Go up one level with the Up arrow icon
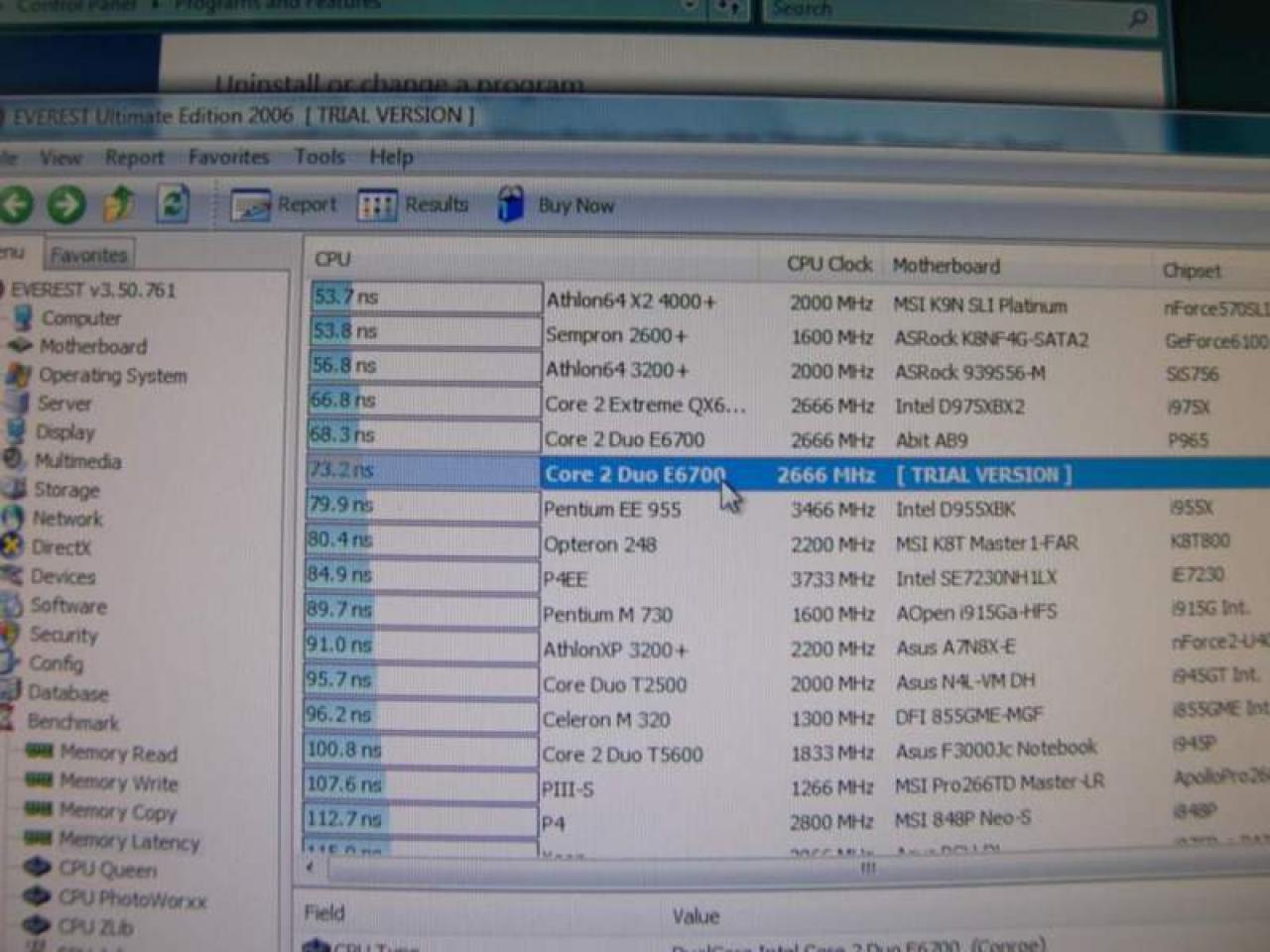The width and height of the screenshot is (1270, 952). click(119, 203)
